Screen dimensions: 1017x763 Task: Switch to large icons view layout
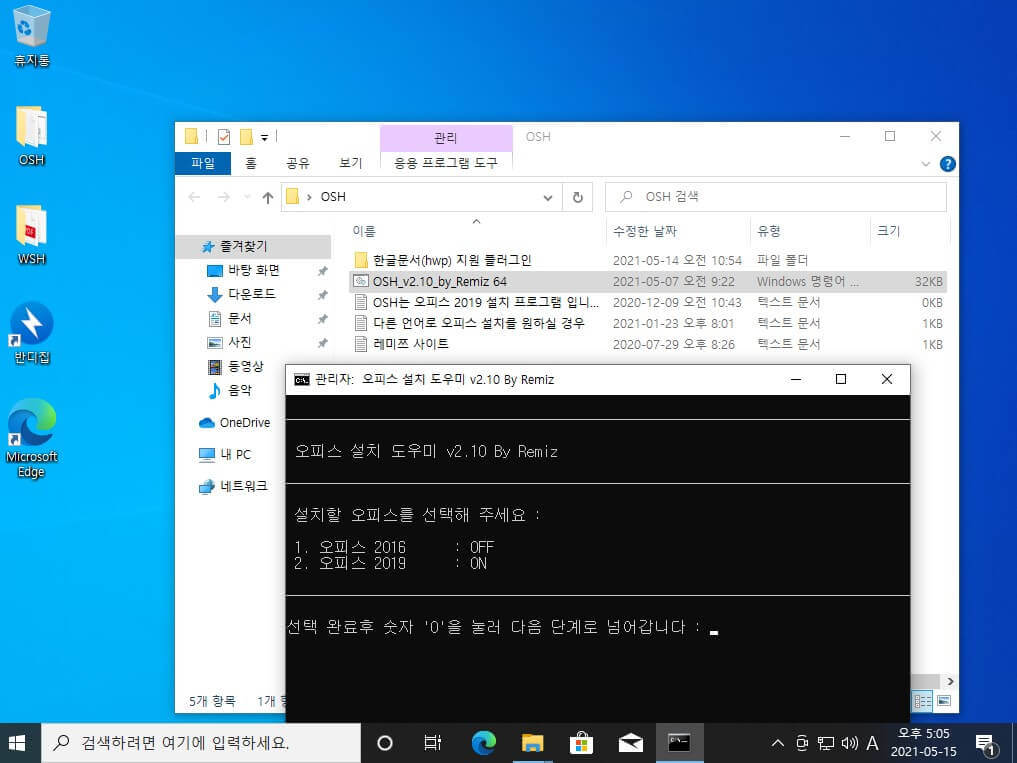pos(944,701)
